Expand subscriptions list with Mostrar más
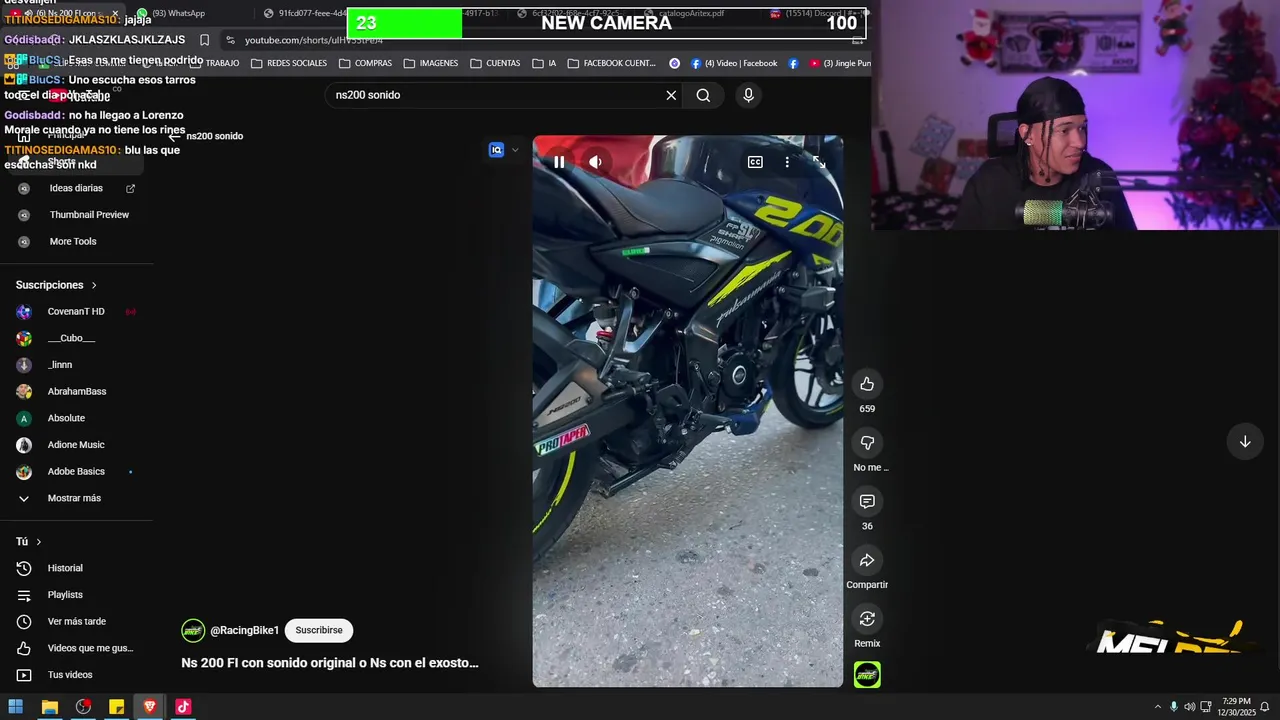 77,498
